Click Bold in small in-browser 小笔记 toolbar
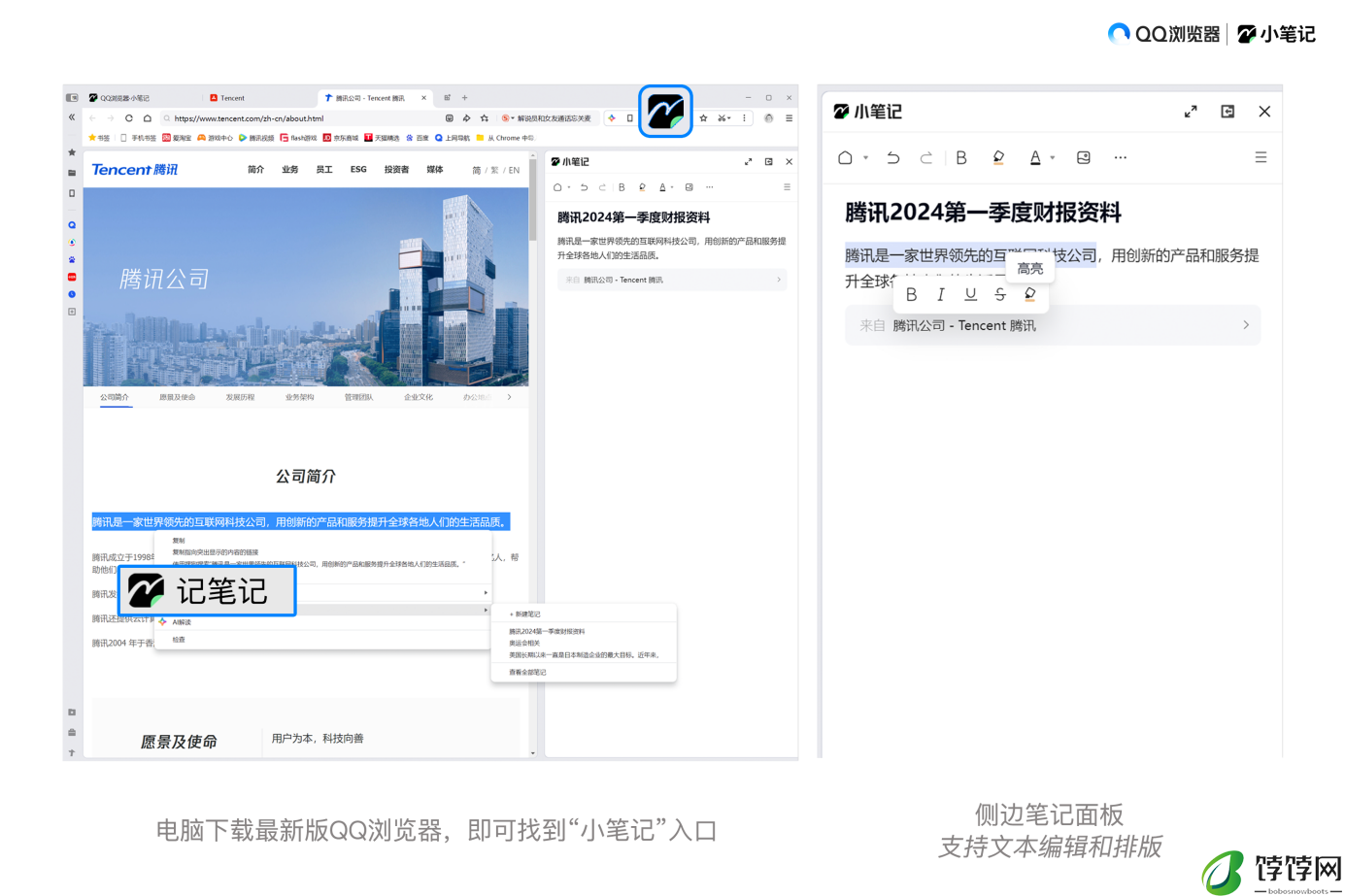 (x=622, y=187)
